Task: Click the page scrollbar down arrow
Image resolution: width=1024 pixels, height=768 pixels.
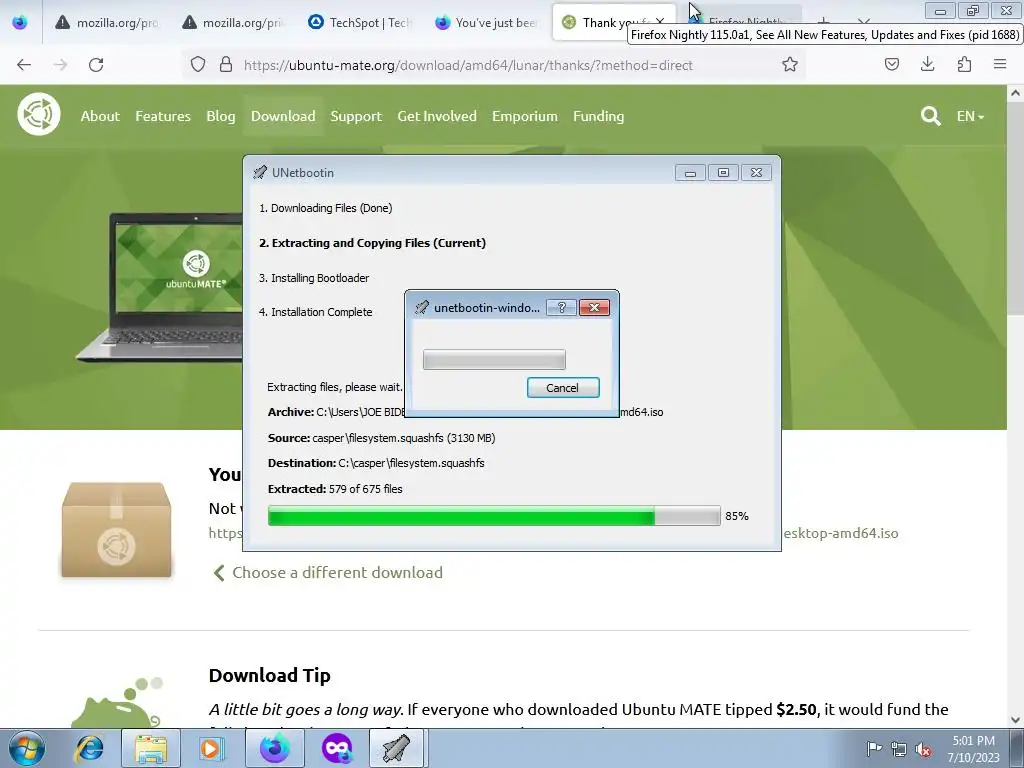Action: pos(1016,720)
